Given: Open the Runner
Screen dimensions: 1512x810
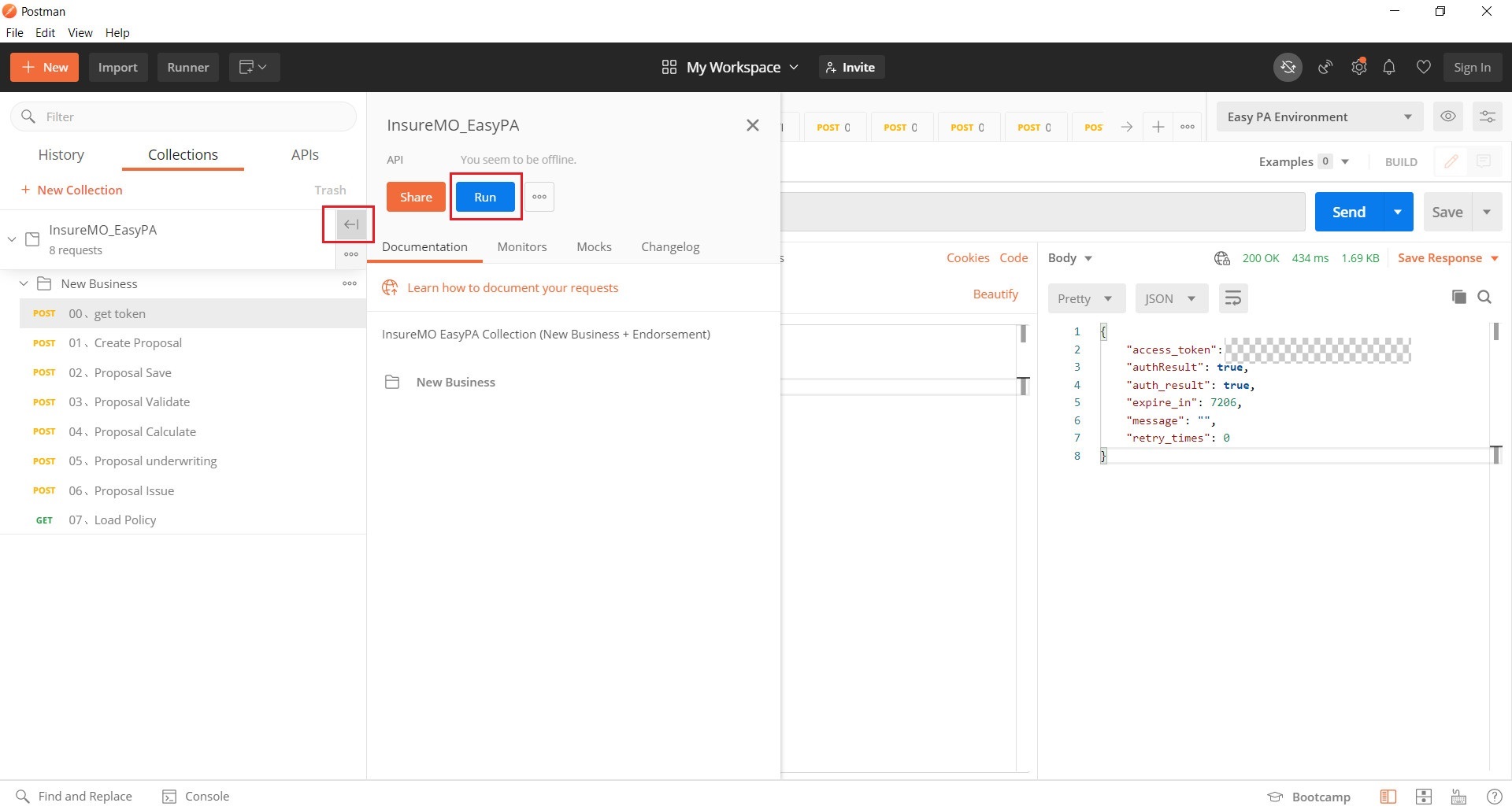Looking at the screenshot, I should [188, 68].
